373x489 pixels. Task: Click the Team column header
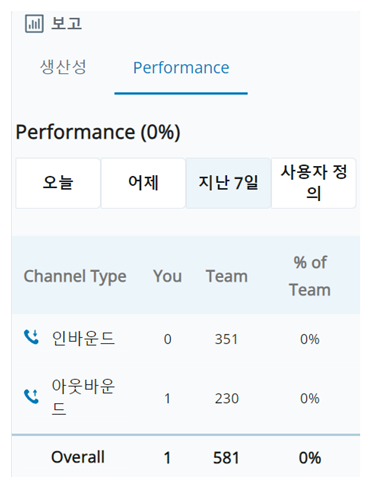(227, 276)
